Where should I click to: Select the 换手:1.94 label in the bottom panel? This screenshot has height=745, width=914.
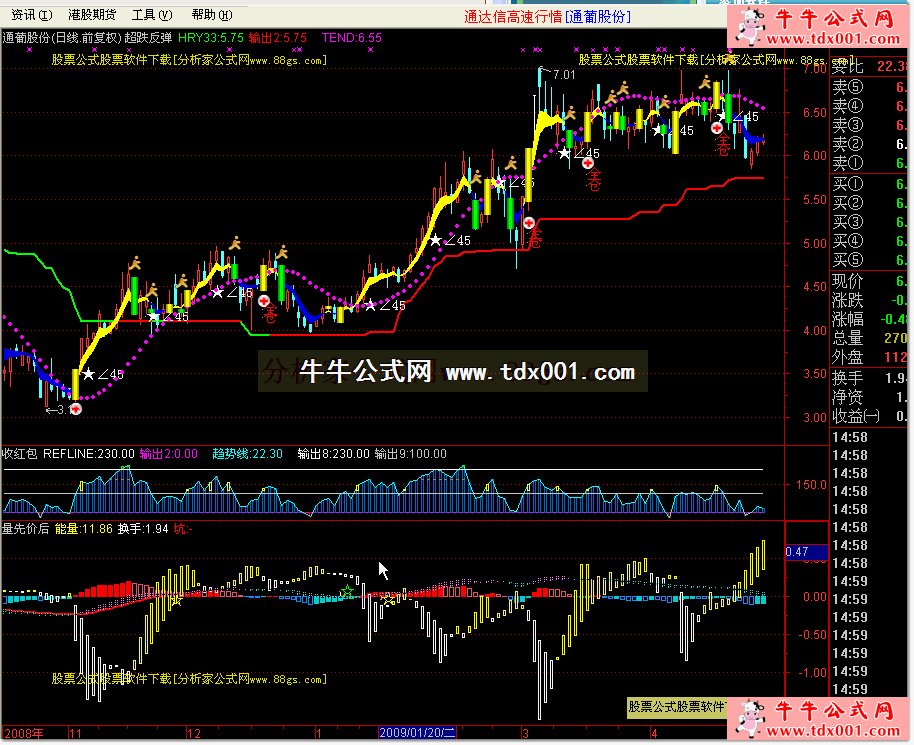143,529
